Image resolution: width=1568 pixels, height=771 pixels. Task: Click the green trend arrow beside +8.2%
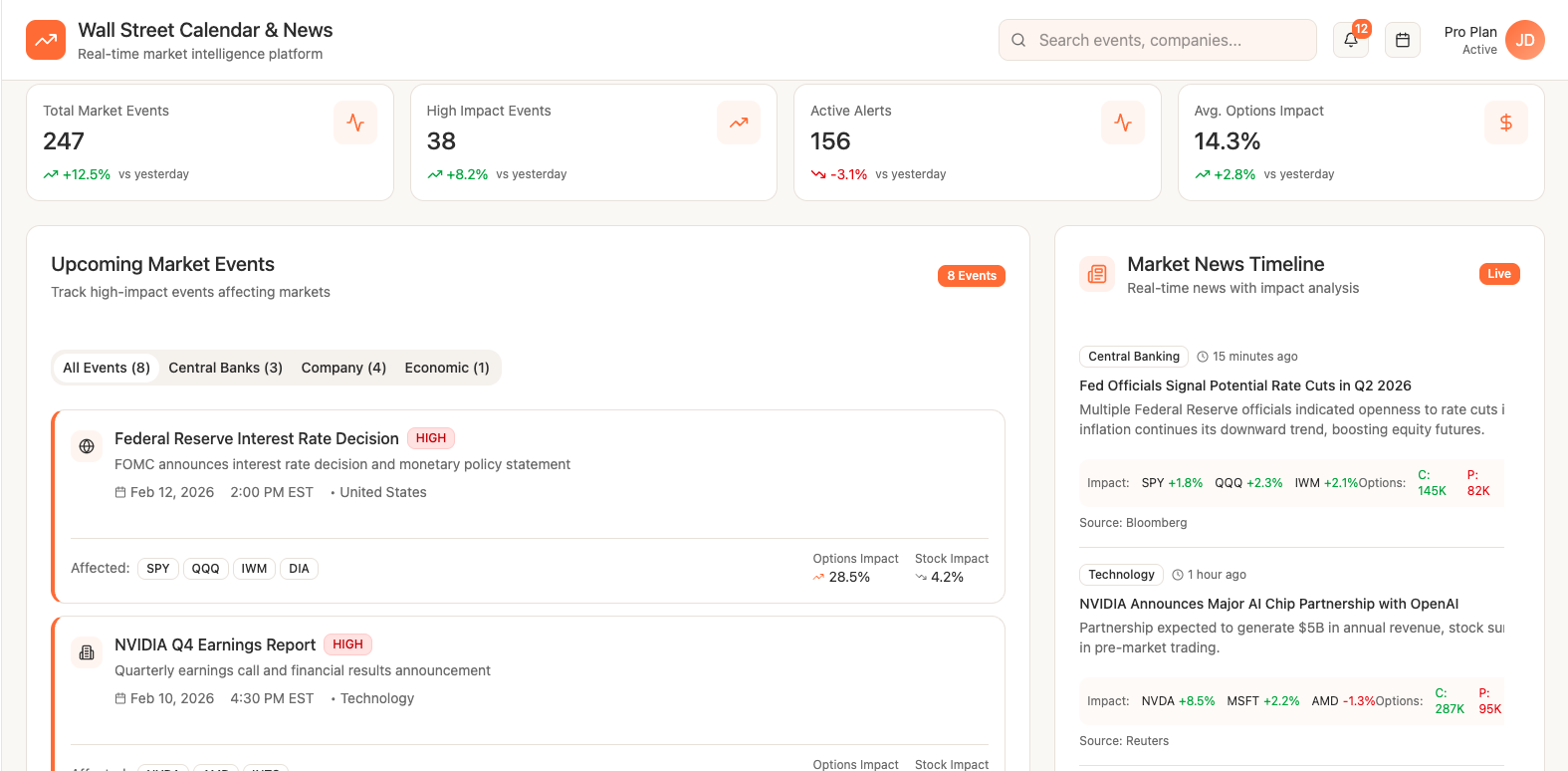(435, 174)
